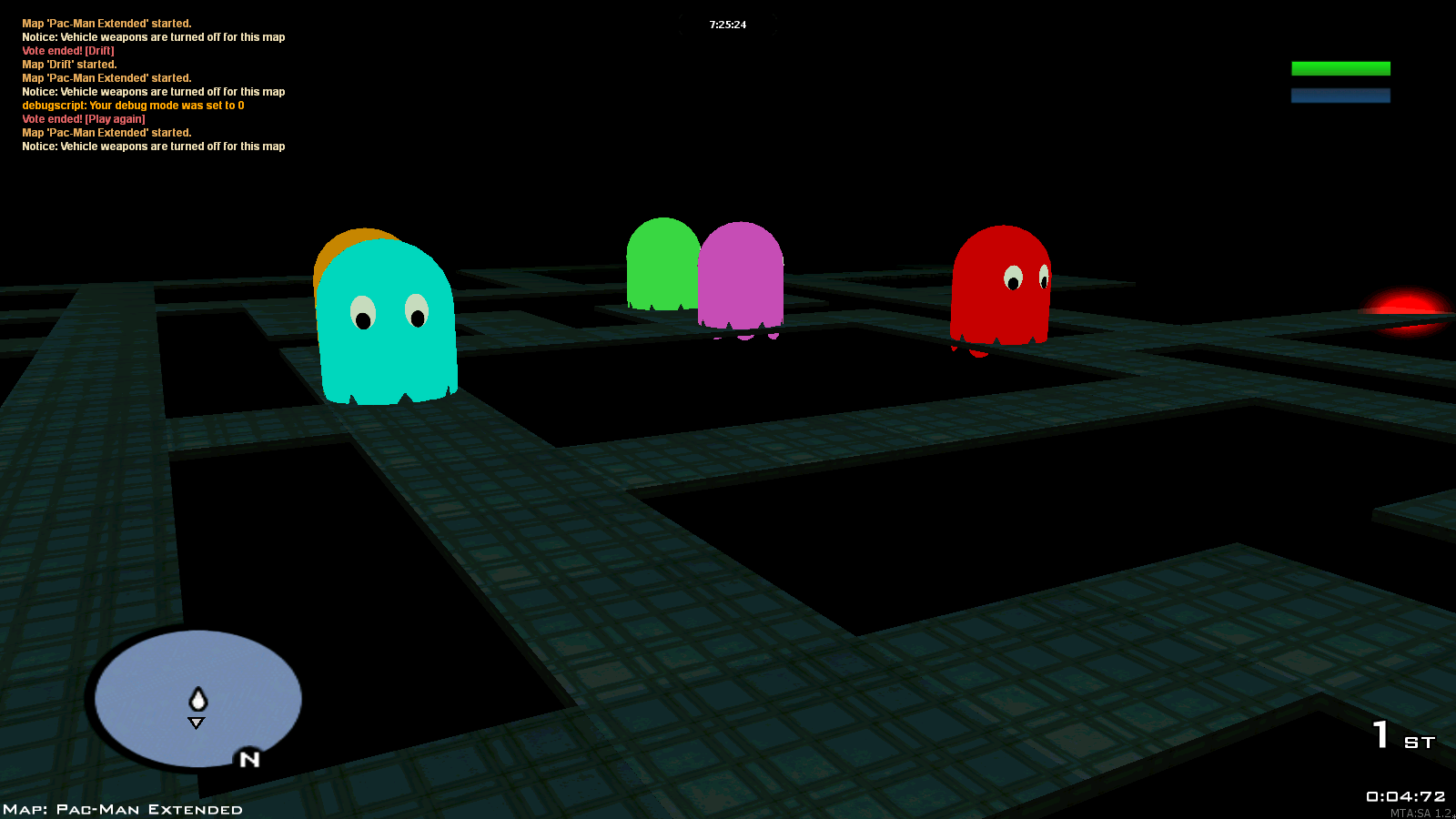Select the 'Vote ended! [Play again]' chat line
1456x819 pixels.
click(84, 119)
